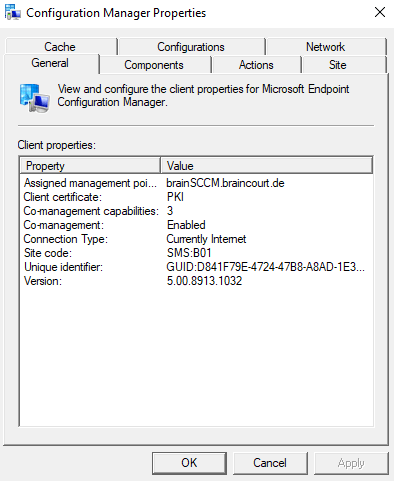Select the Co-management capabilities row
This screenshot has height=481, width=394.
pos(196,211)
